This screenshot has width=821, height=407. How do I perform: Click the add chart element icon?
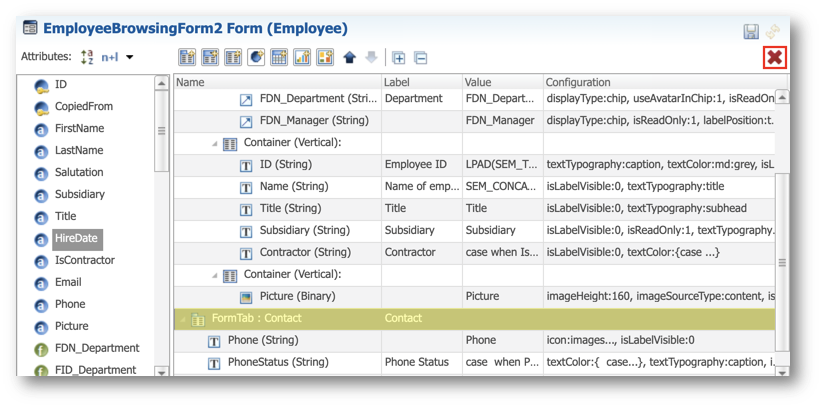coord(302,57)
